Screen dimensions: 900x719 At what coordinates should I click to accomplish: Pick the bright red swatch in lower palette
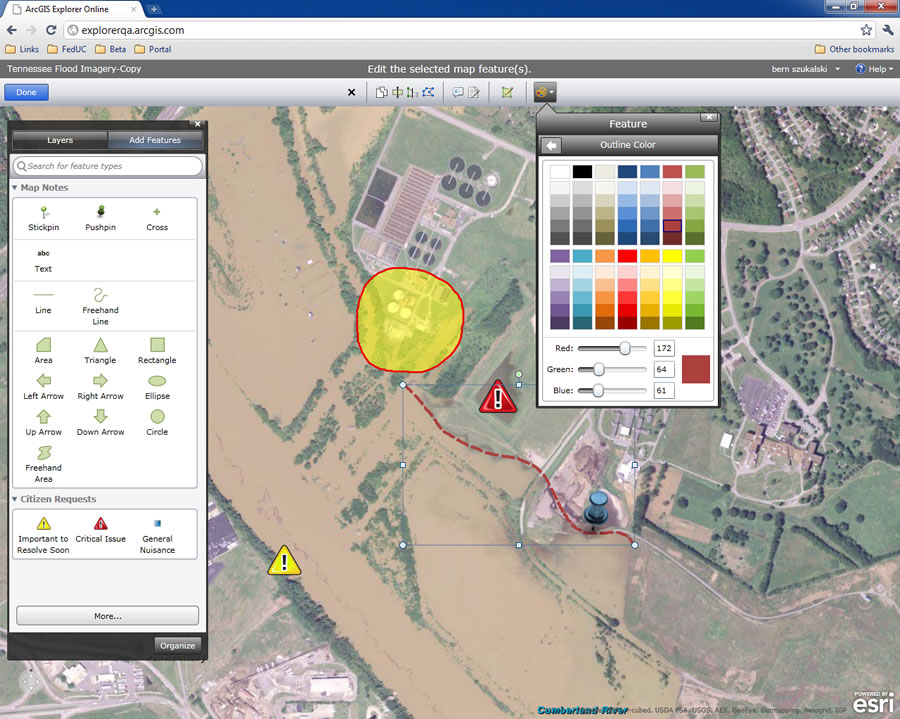(627, 256)
